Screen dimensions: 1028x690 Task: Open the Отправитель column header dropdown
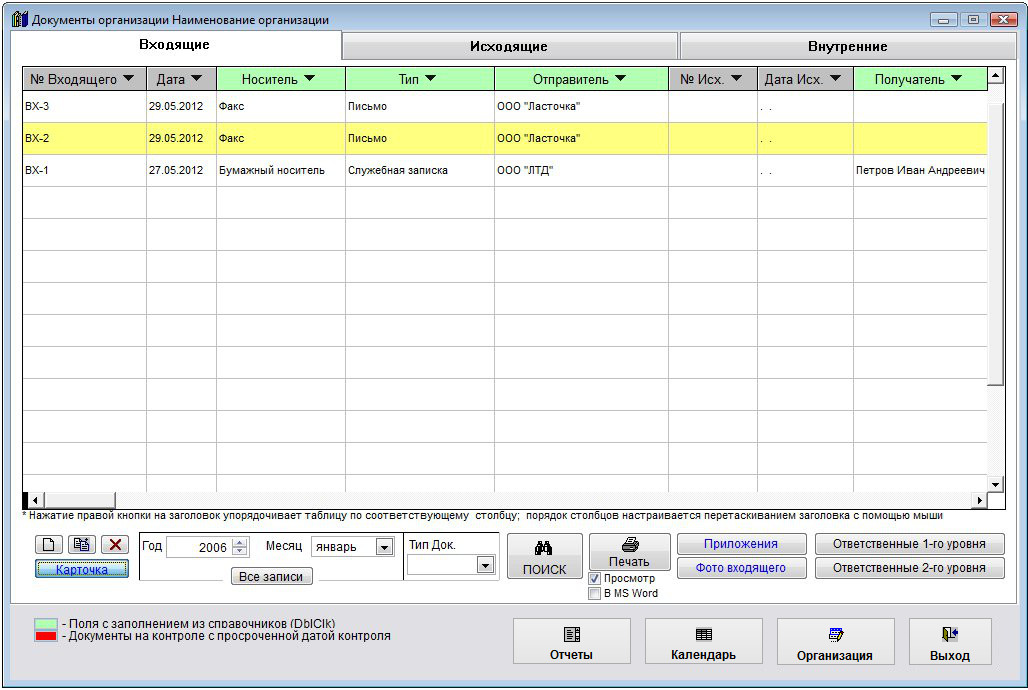[620, 79]
